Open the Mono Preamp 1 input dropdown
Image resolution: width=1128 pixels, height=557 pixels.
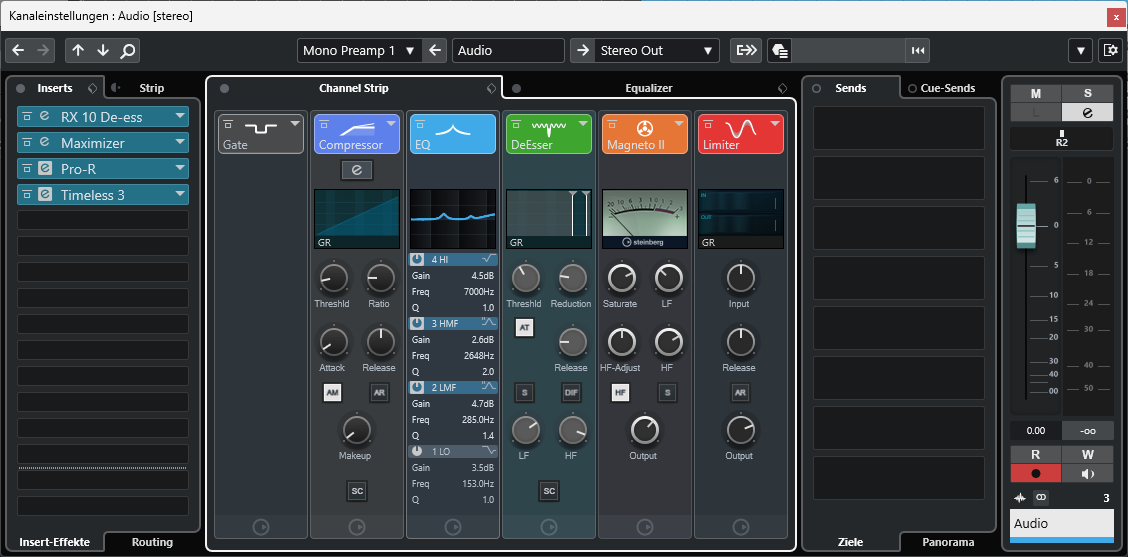(359, 51)
